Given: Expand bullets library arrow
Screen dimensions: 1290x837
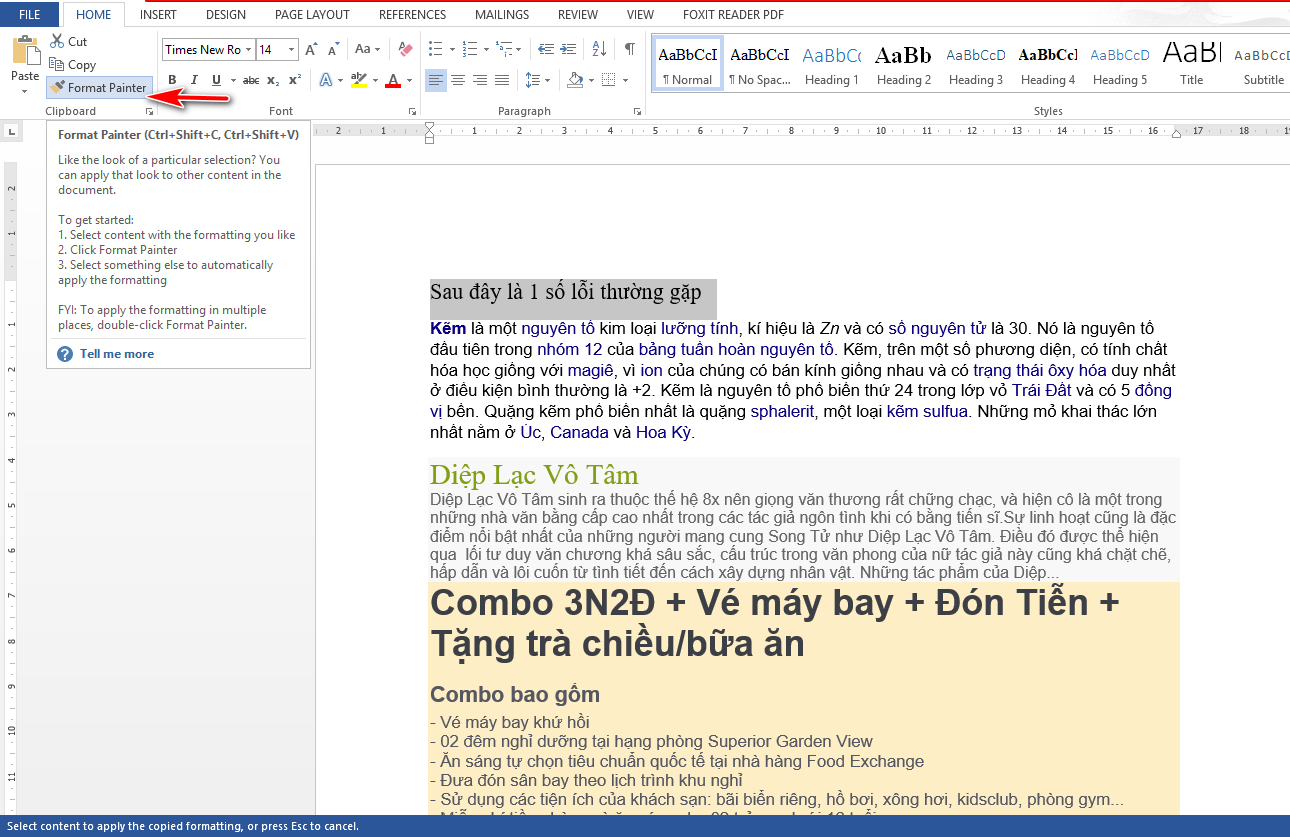Looking at the screenshot, I should pyautogui.click(x=452, y=49).
